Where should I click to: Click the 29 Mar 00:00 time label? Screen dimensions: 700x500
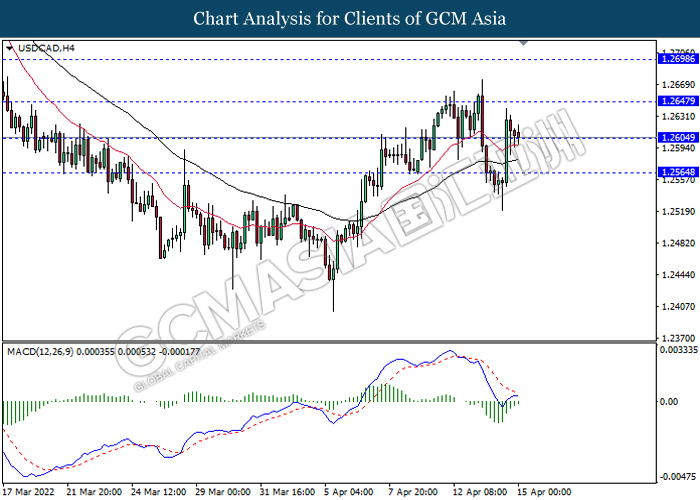tap(223, 492)
